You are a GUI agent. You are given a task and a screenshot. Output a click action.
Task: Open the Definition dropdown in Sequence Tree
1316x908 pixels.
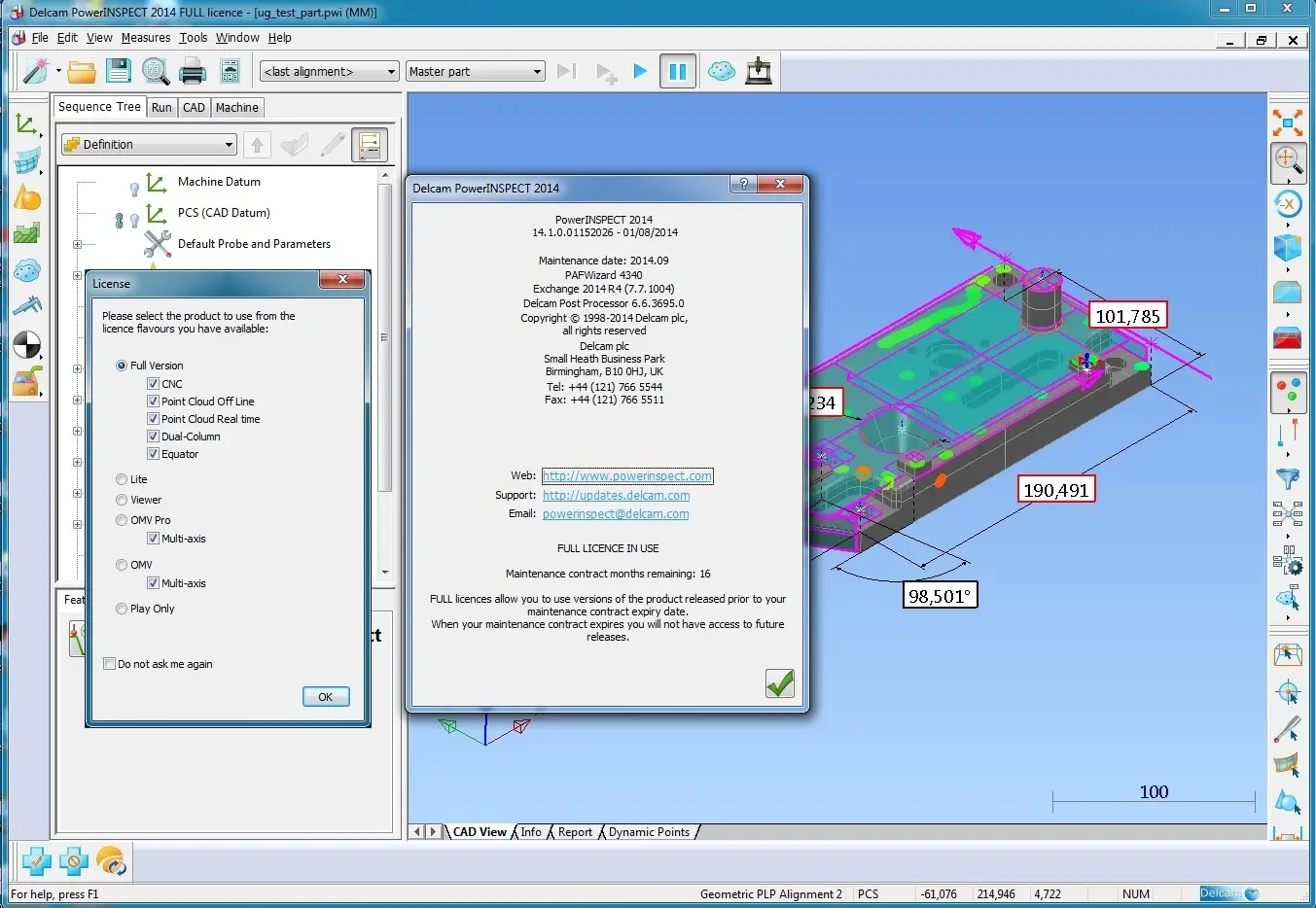pyautogui.click(x=149, y=145)
